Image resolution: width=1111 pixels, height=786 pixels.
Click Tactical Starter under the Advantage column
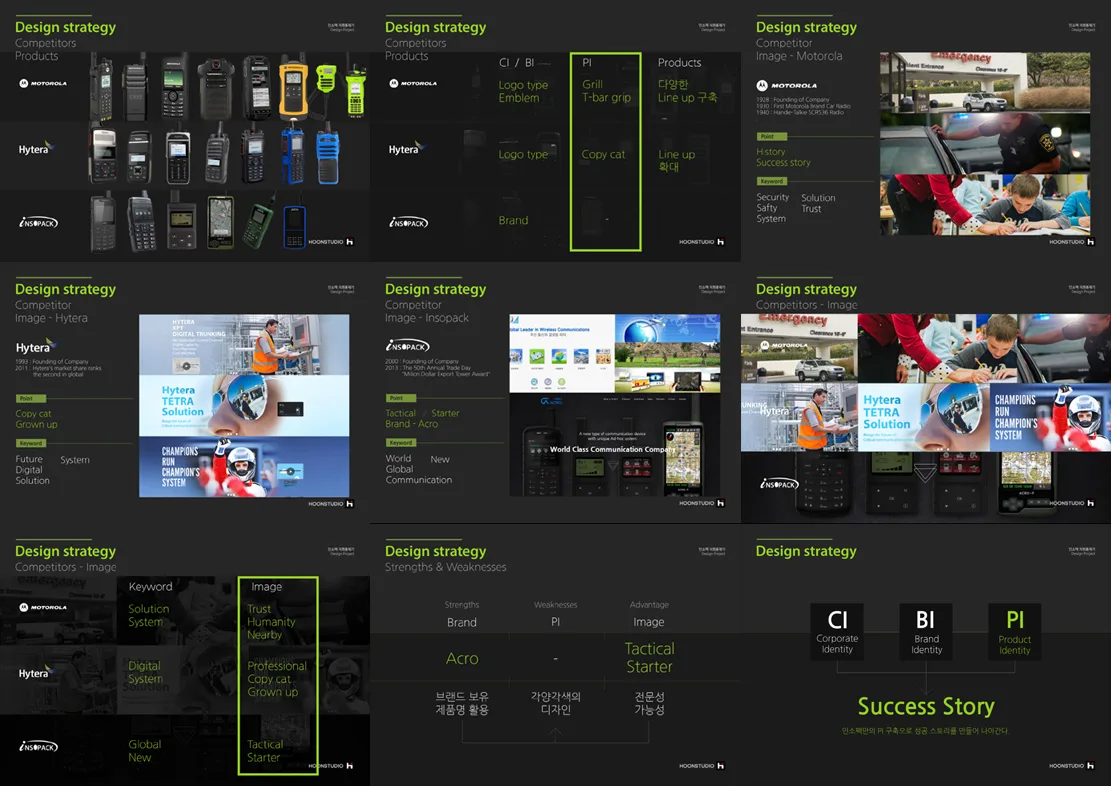649,658
